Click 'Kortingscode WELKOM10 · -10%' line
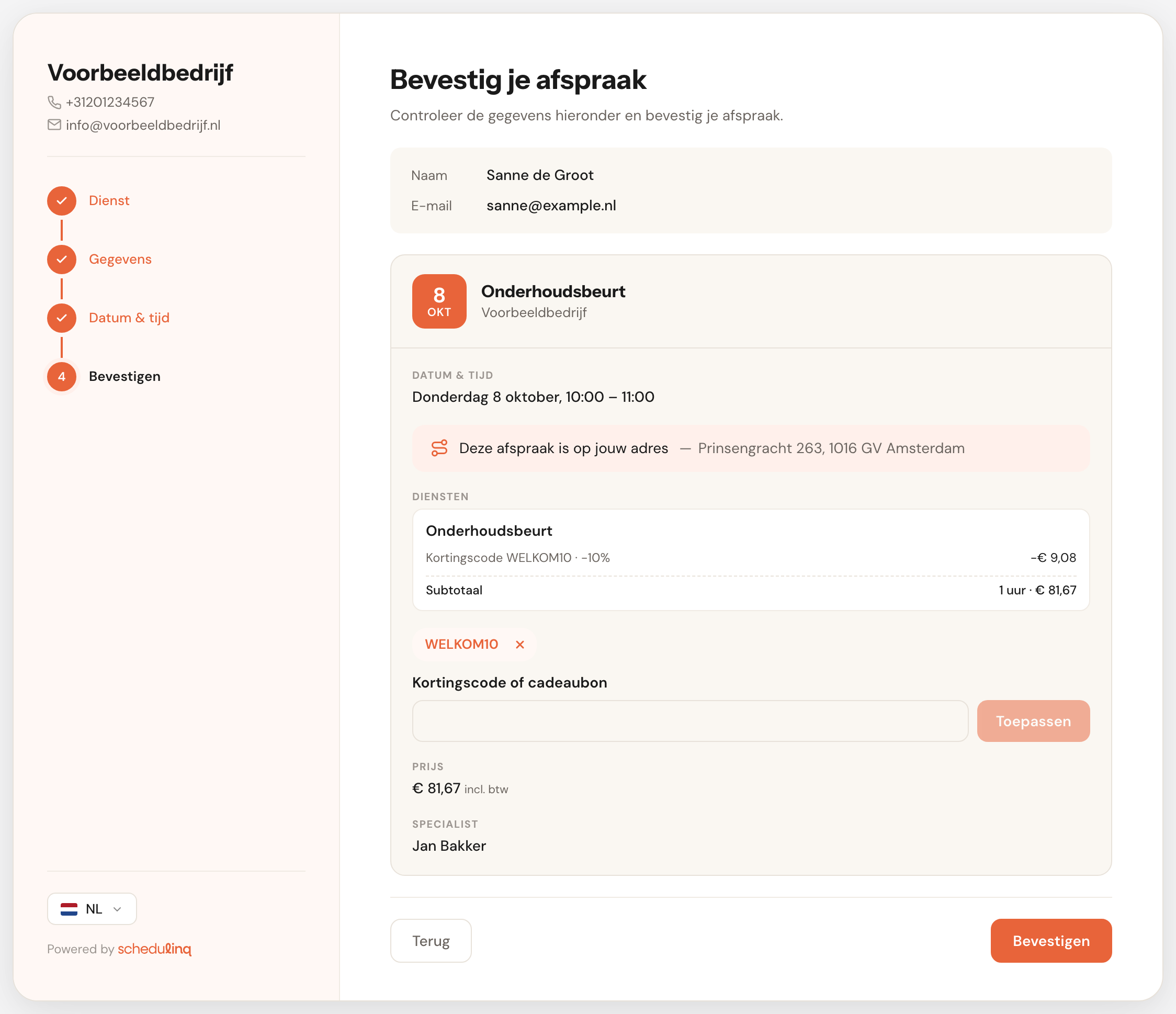Viewport: 1176px width, 1014px height. point(517,558)
